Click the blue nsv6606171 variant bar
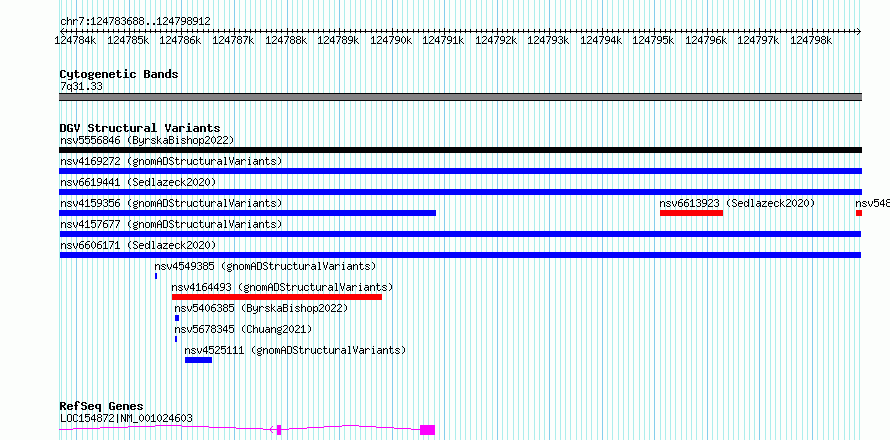Viewport: 890px width, 440px height. pos(460,255)
